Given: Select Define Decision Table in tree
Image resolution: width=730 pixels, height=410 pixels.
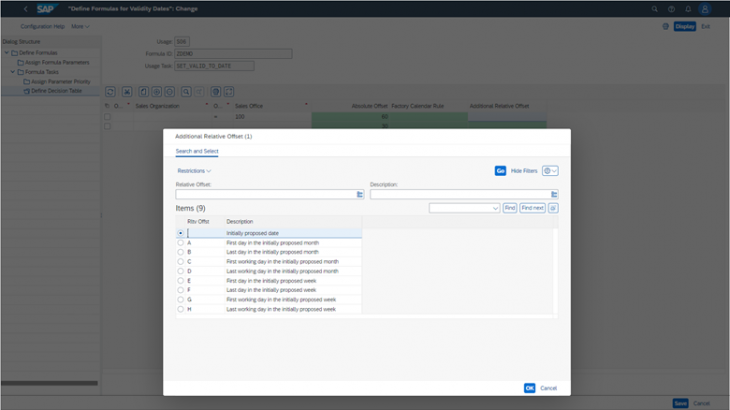Looking at the screenshot, I should click(56, 91).
